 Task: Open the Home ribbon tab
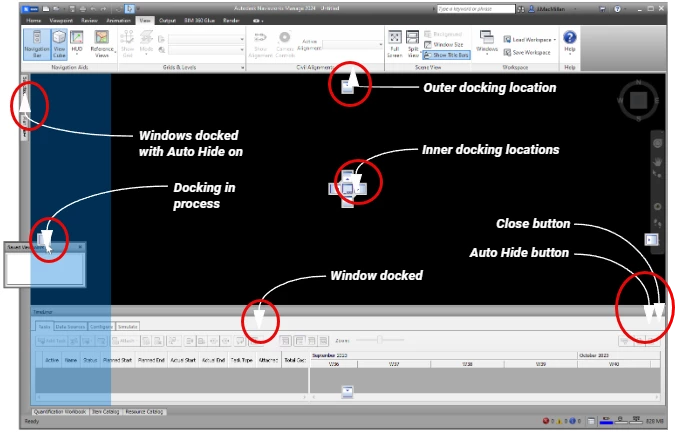(34, 20)
